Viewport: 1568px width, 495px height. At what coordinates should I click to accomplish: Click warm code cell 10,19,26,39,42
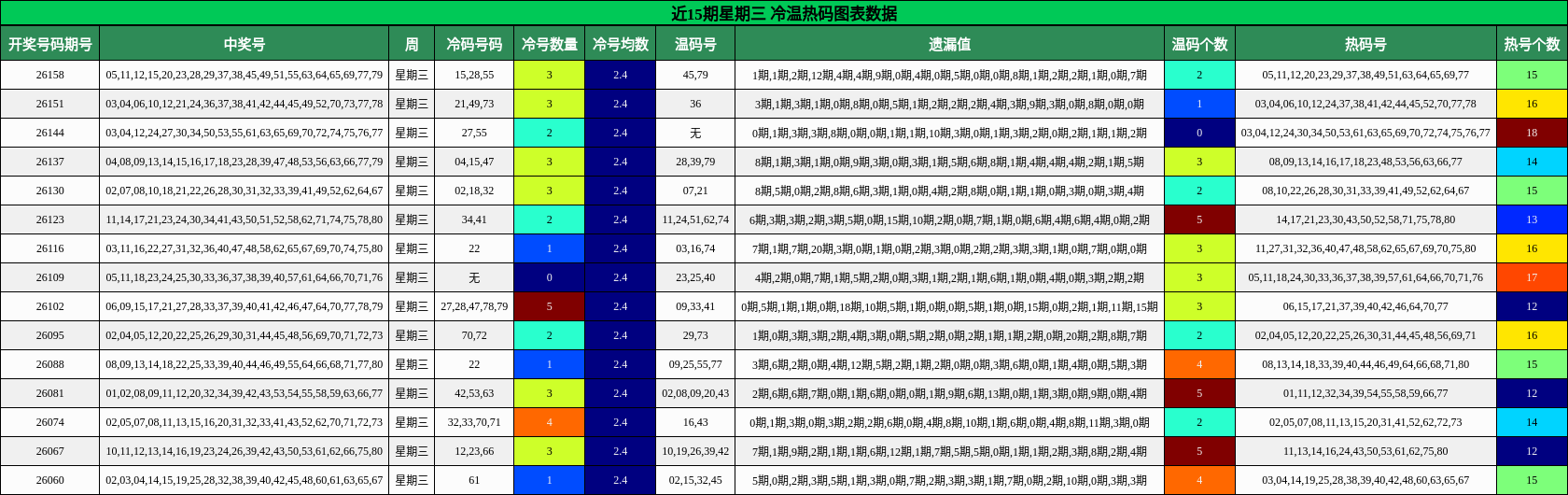tap(695, 451)
